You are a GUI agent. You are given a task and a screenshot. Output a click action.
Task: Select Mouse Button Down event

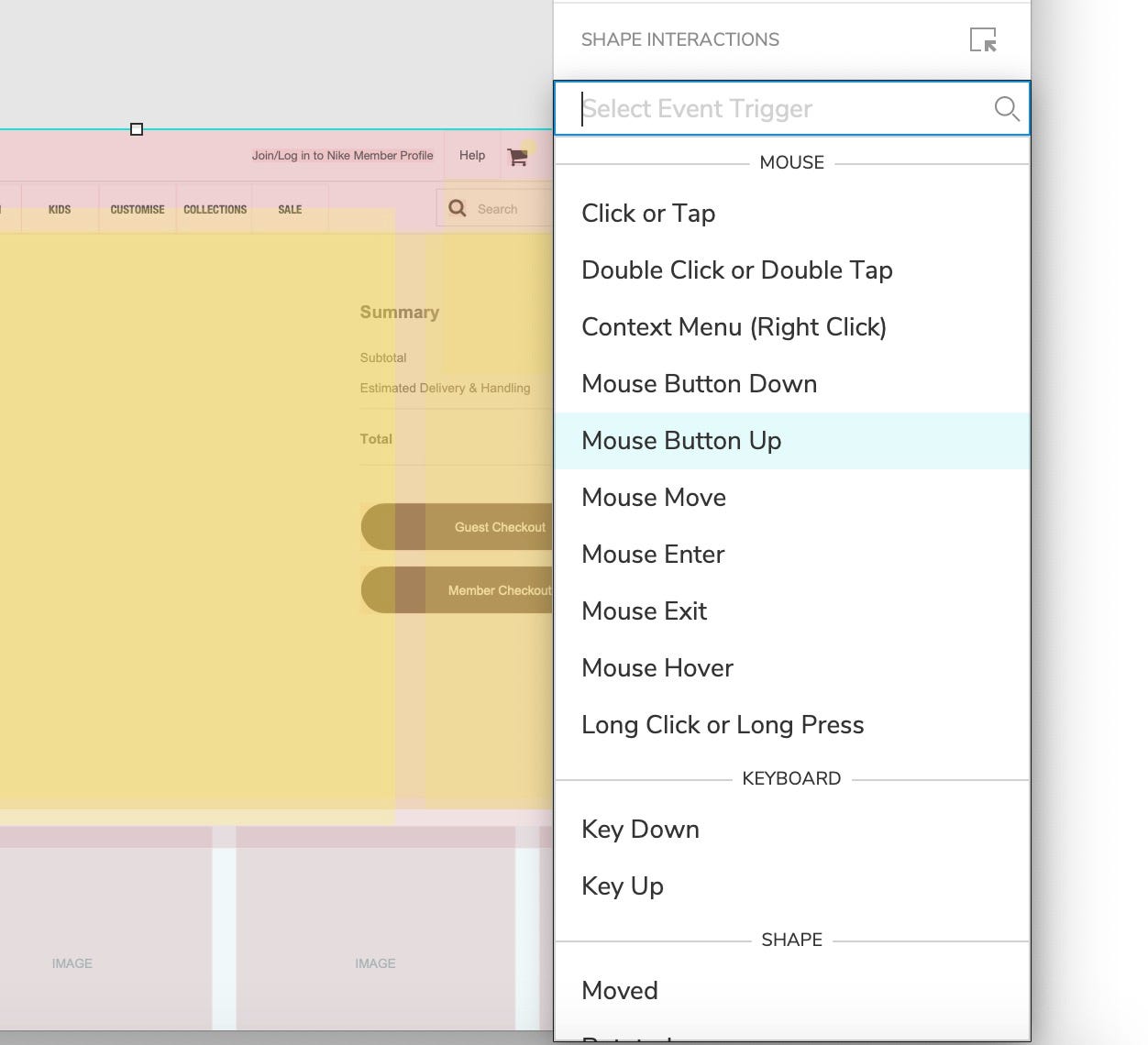click(x=792, y=383)
